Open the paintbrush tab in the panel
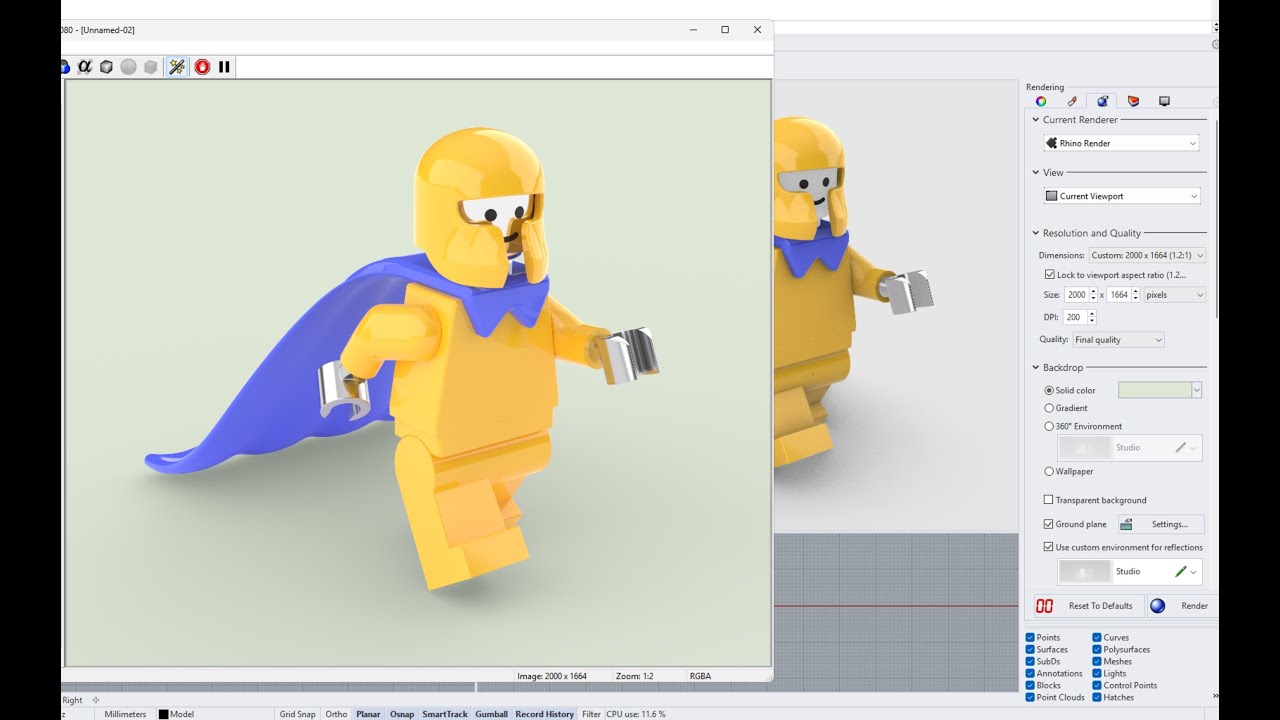 click(x=1072, y=101)
